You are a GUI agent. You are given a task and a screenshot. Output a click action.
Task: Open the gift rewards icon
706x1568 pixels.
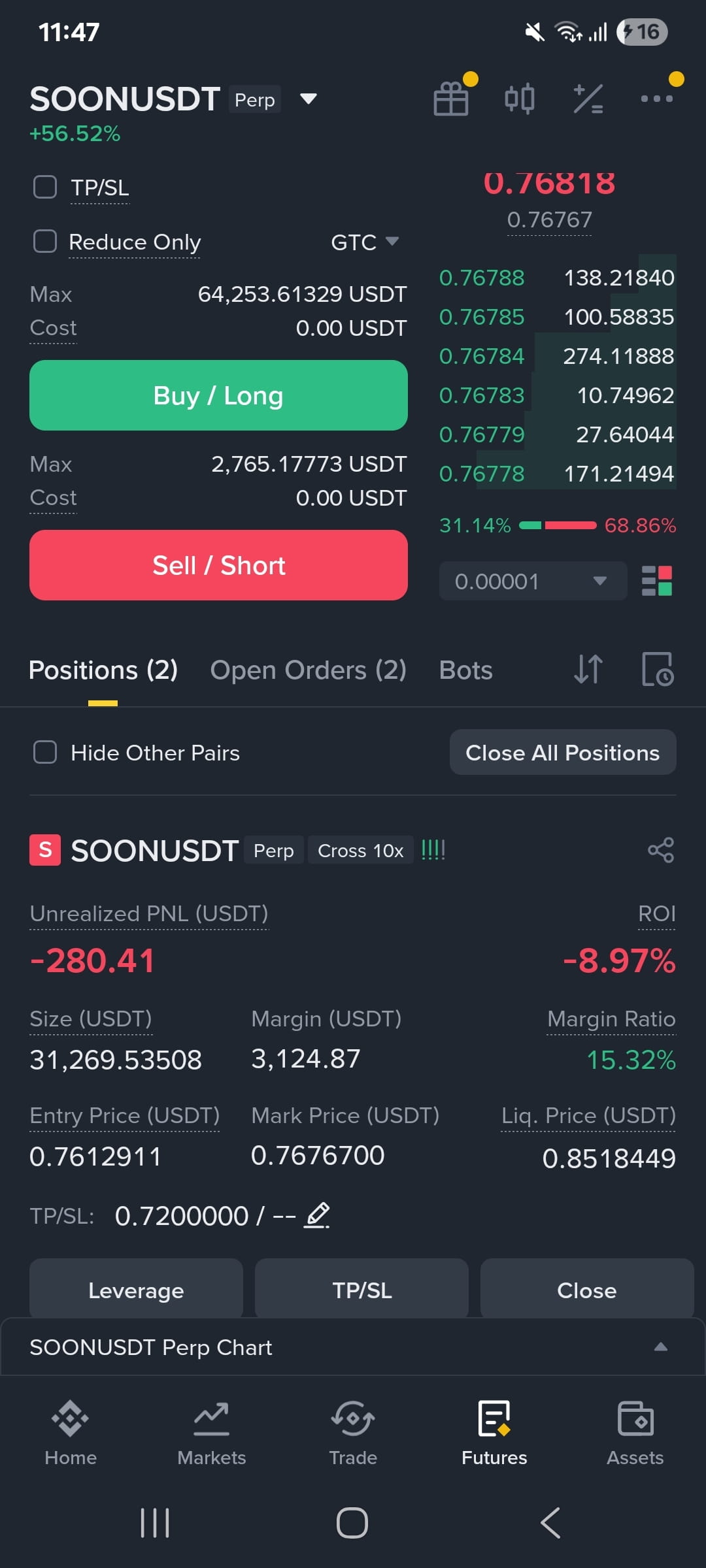point(451,99)
